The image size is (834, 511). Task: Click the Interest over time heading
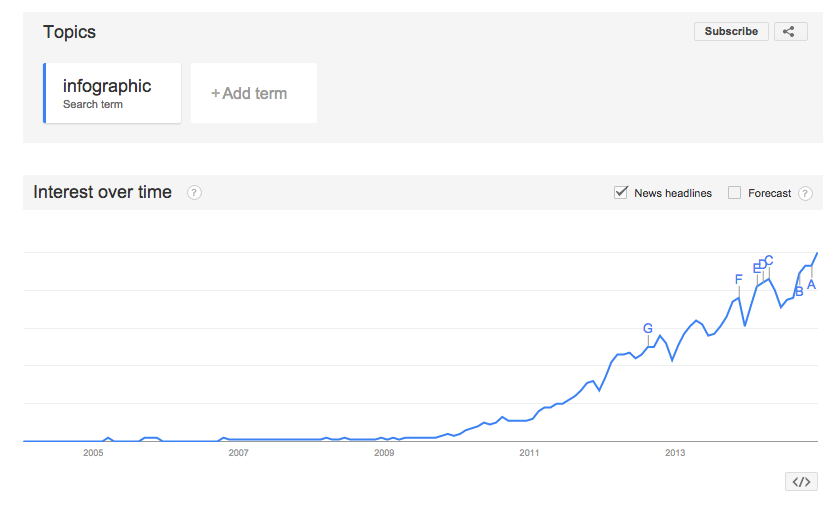click(x=102, y=192)
